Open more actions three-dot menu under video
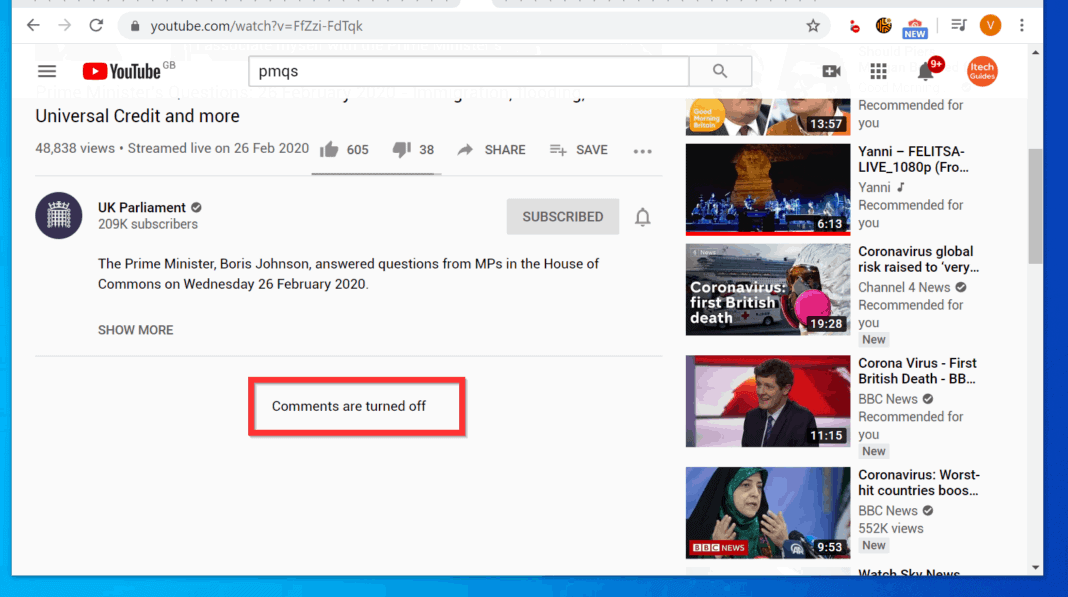This screenshot has height=597, width=1068. pyautogui.click(x=642, y=151)
